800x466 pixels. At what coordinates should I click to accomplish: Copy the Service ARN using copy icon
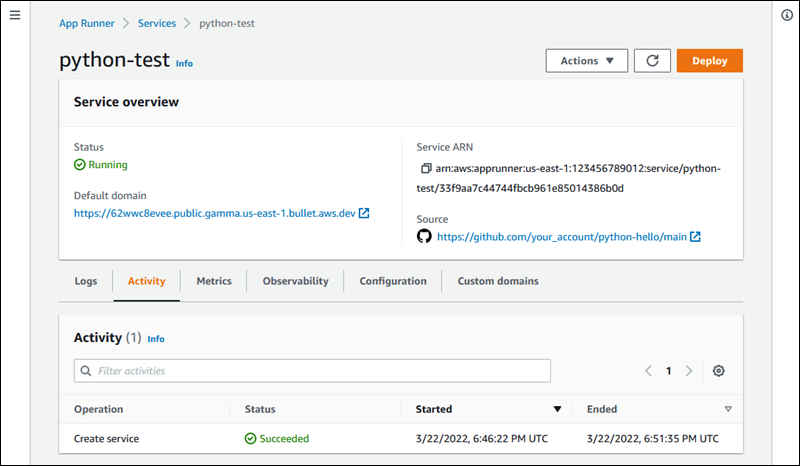(x=426, y=169)
